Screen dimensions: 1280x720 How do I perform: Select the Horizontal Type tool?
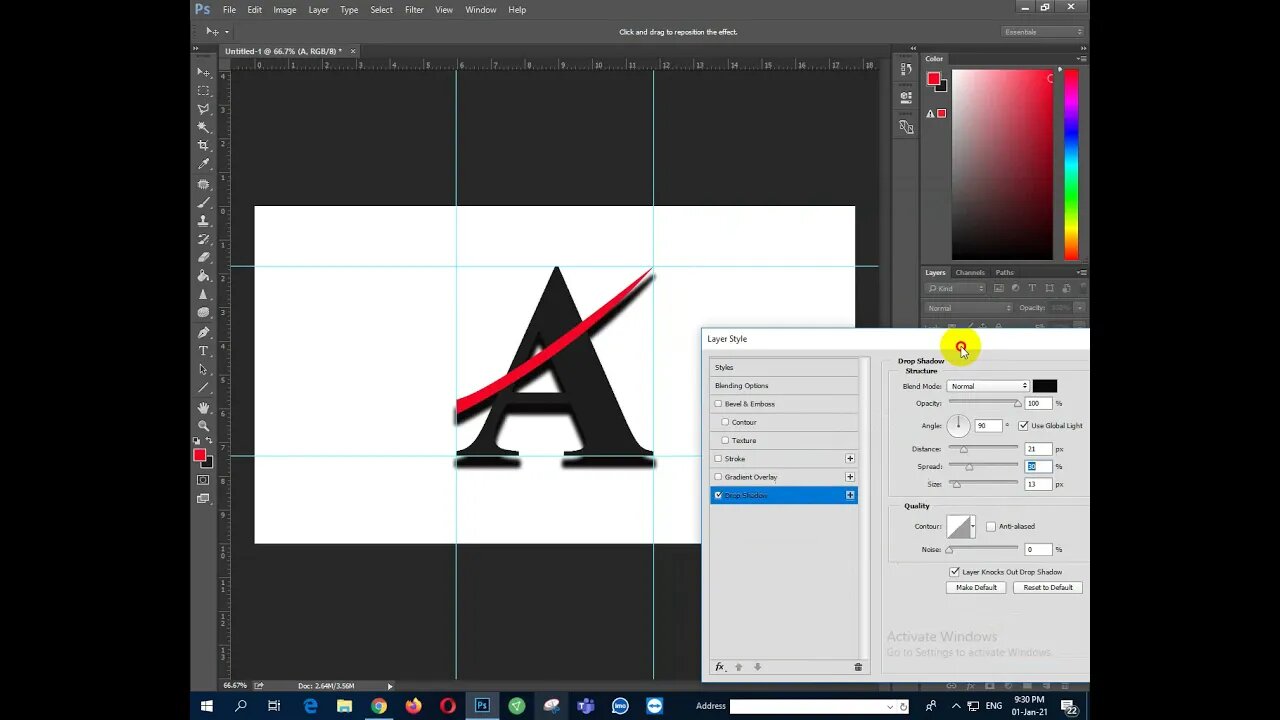[x=204, y=351]
